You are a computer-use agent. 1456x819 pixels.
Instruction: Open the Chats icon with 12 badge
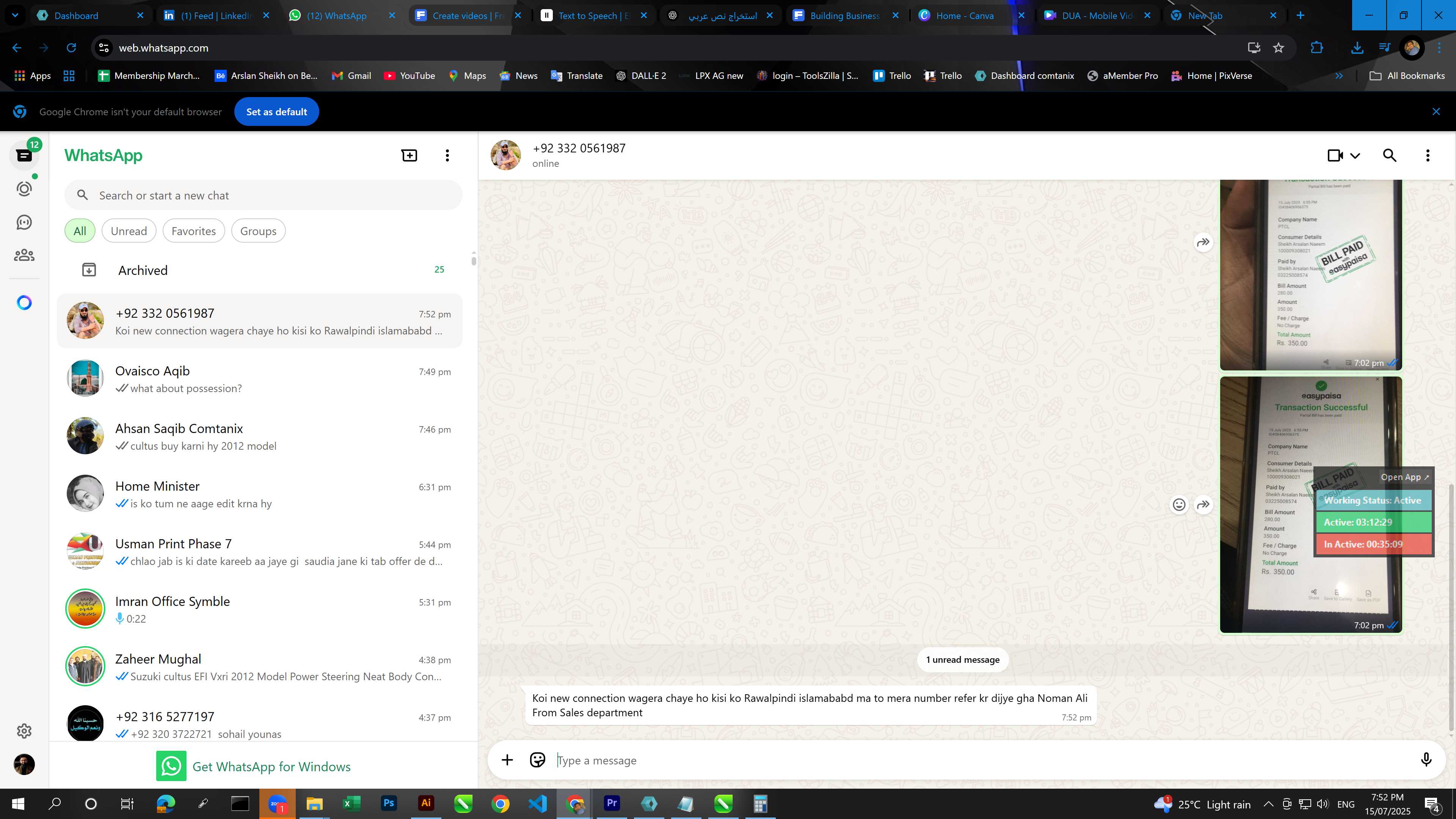tap(24, 155)
